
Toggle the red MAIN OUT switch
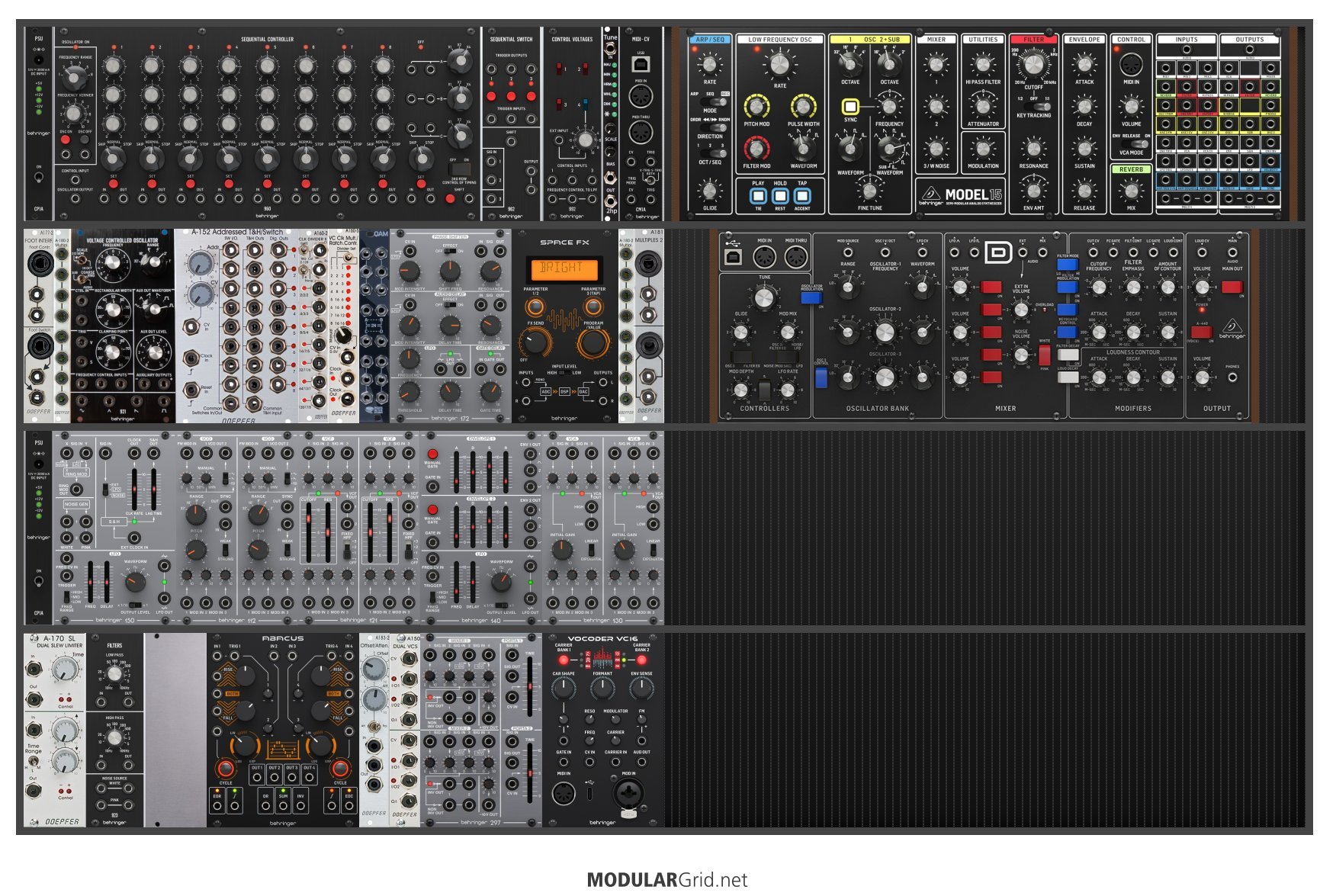click(x=1232, y=287)
